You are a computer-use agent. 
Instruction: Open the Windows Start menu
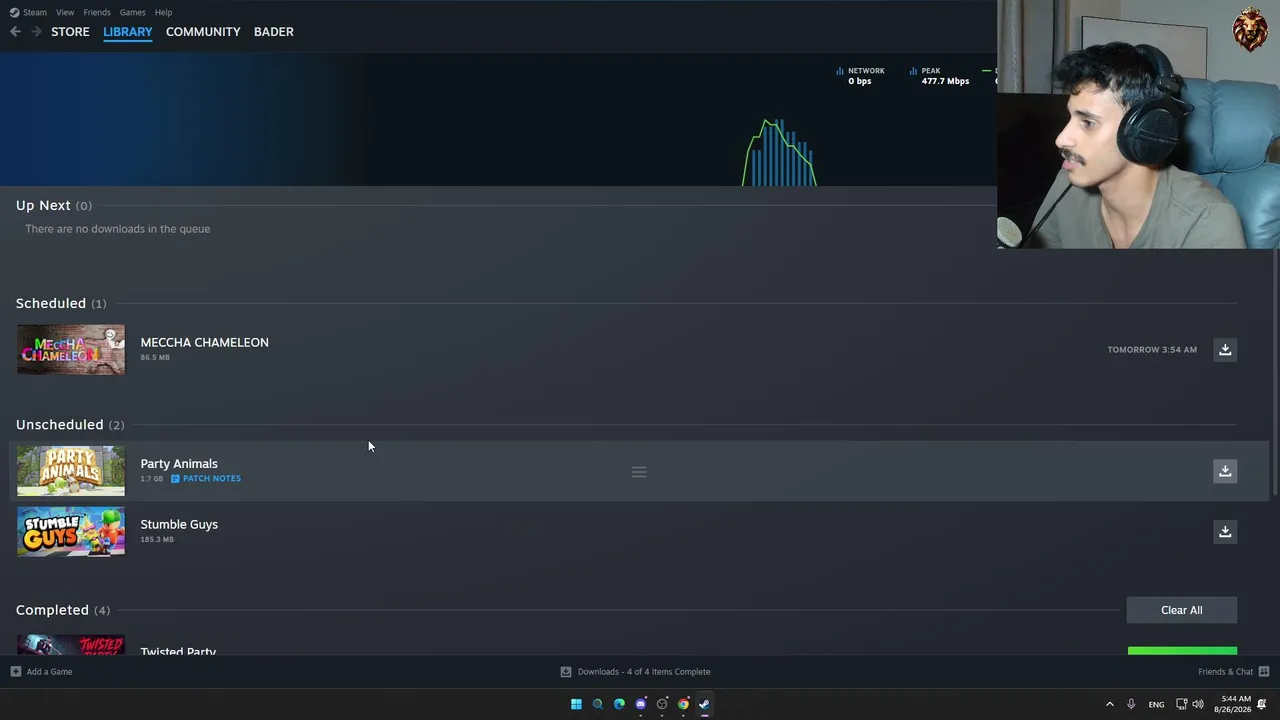click(576, 704)
